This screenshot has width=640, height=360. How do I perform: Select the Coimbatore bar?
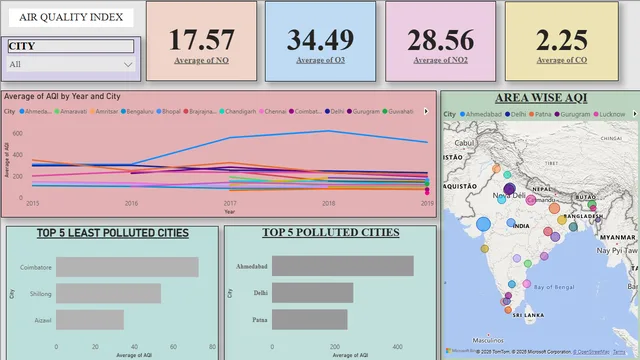(x=127, y=267)
